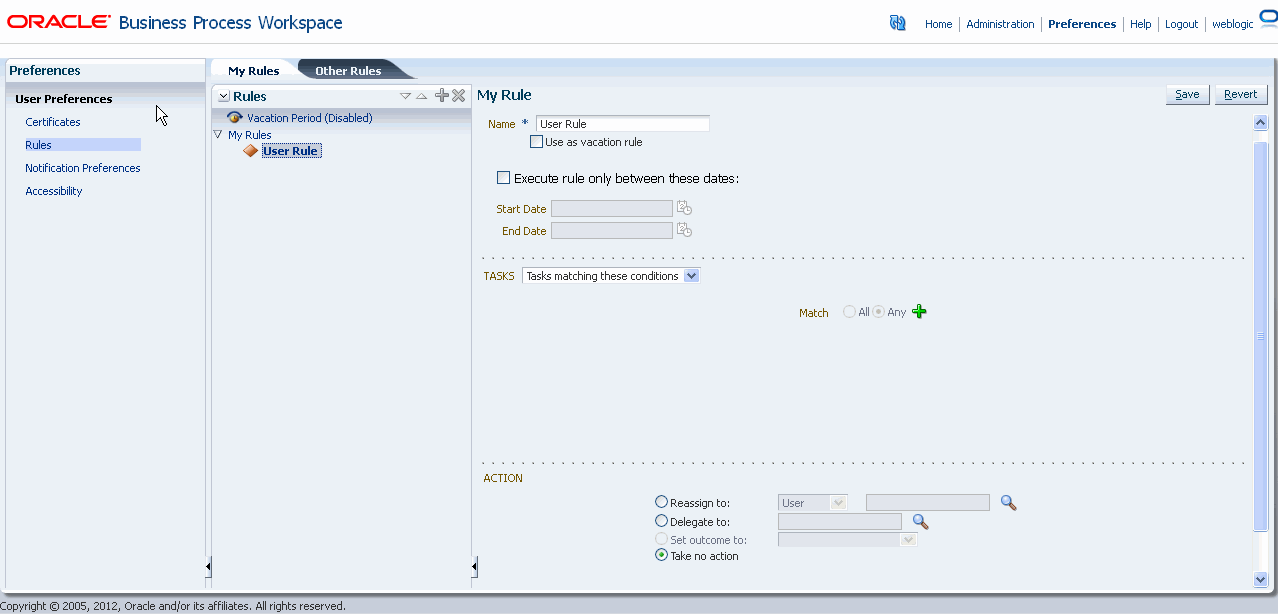Screen dimensions: 1278x614
Task: Open Preferences in the top bar
Action: [1082, 24]
